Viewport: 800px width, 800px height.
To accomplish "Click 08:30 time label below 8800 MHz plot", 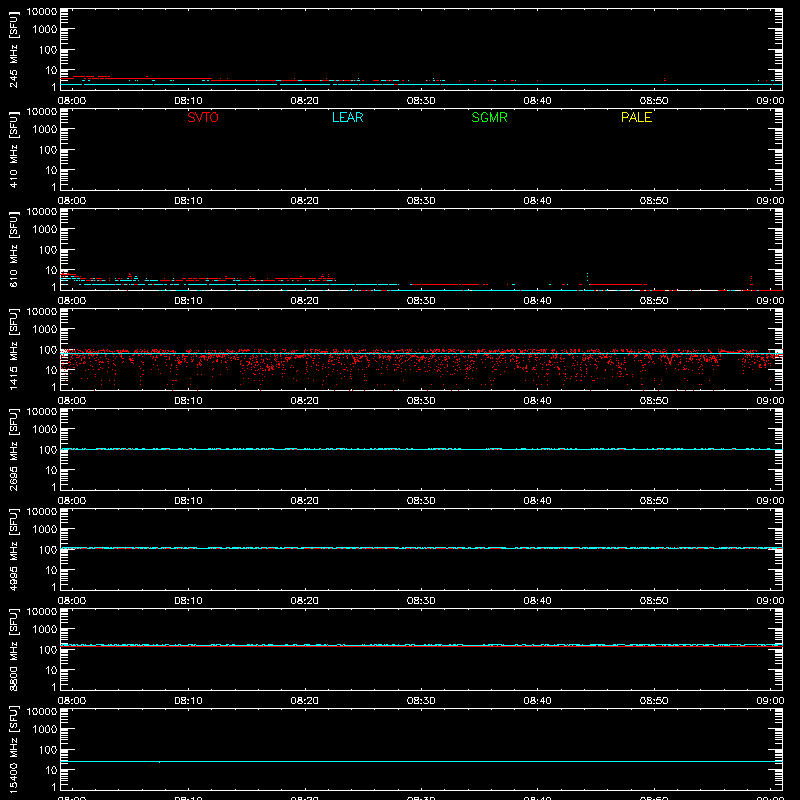I will point(421,701).
